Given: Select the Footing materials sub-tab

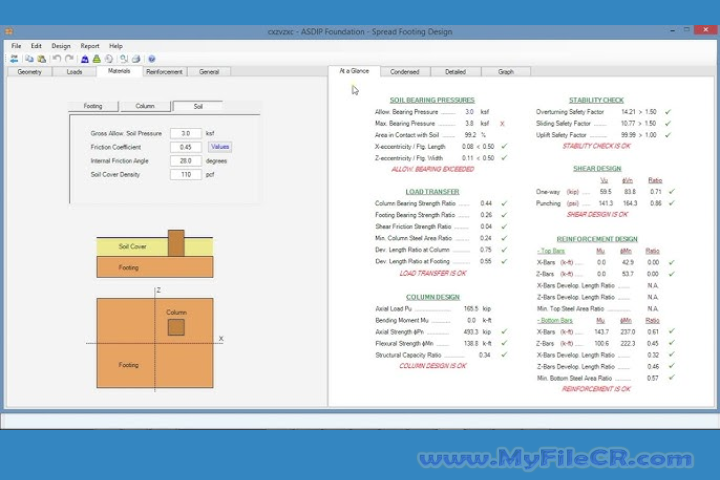Looking at the screenshot, I should [x=93, y=106].
